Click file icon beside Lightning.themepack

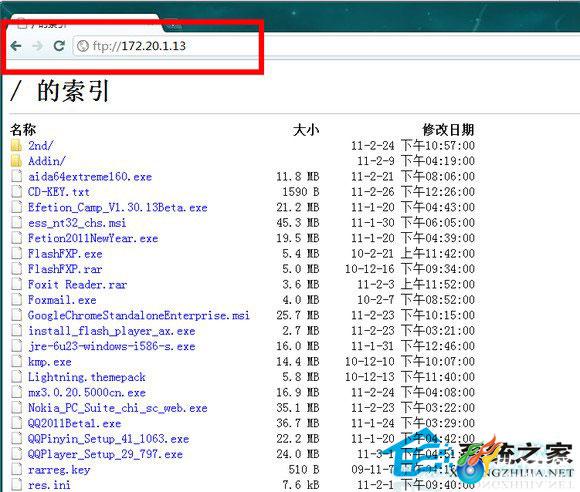point(16,377)
